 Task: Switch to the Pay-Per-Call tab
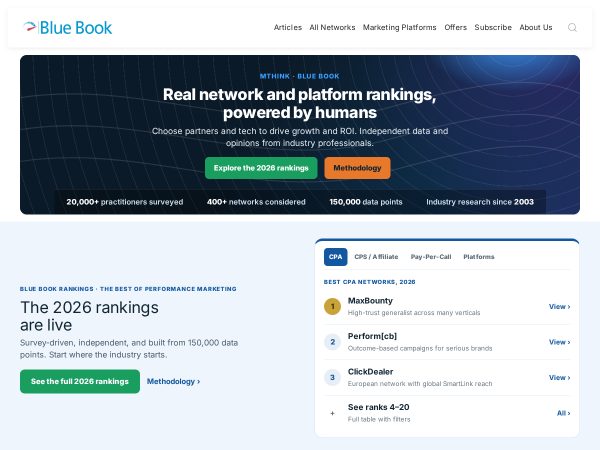431,257
